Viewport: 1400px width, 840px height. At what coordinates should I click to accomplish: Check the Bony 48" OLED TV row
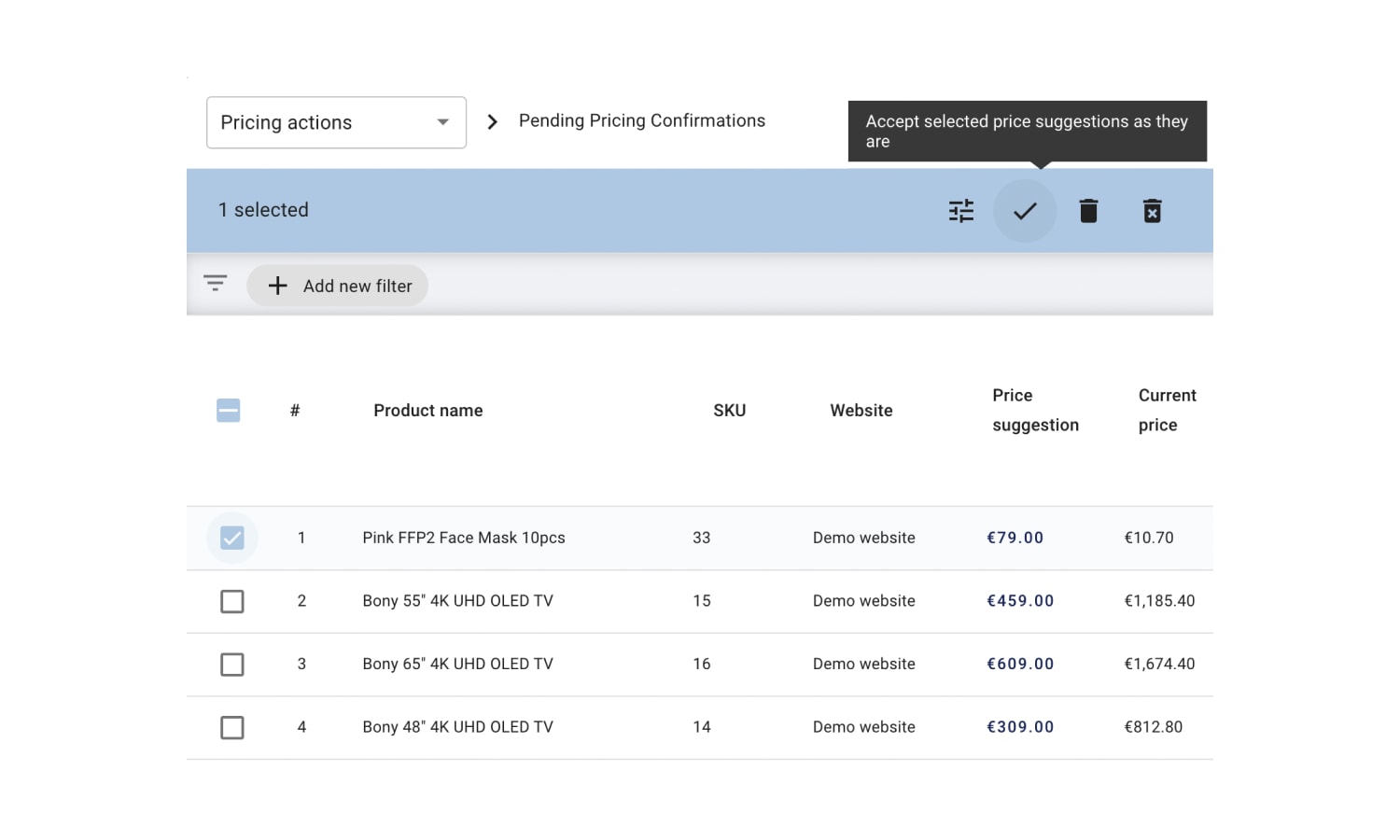(x=232, y=727)
